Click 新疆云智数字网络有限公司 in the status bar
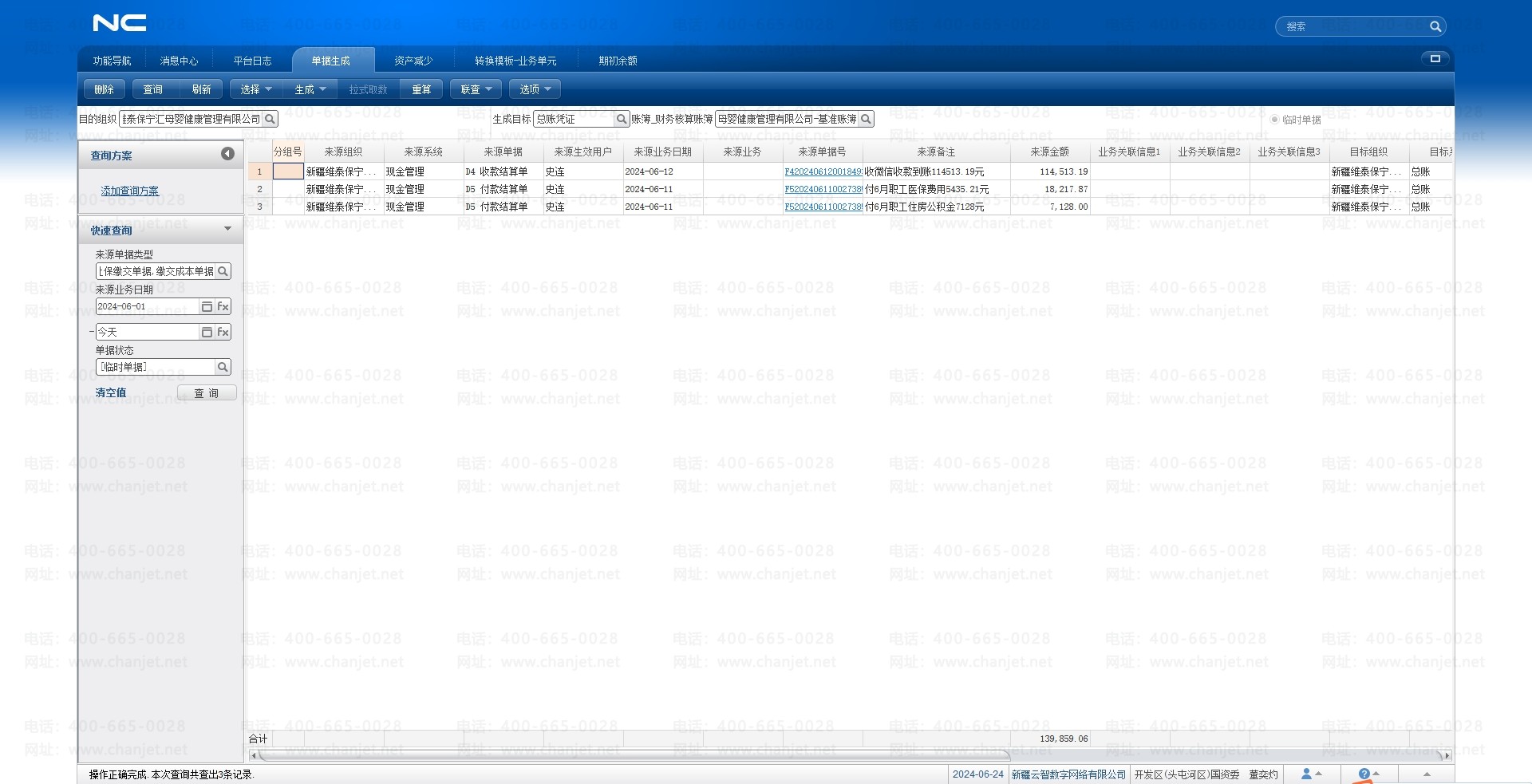This screenshot has width=1532, height=784. pyautogui.click(x=1069, y=774)
